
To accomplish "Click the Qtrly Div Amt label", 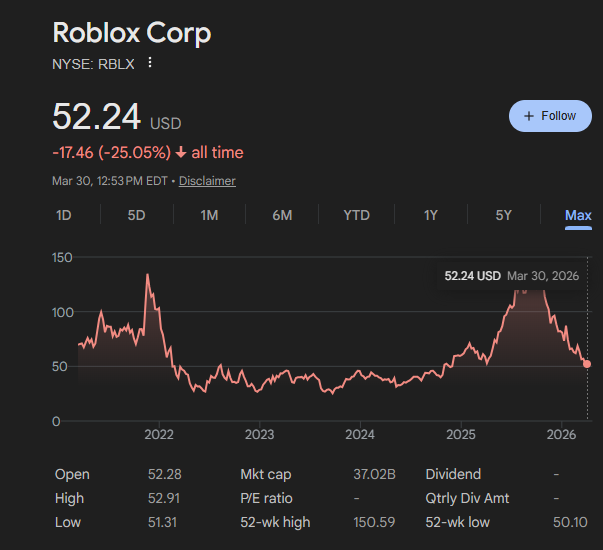I will coord(467,498).
